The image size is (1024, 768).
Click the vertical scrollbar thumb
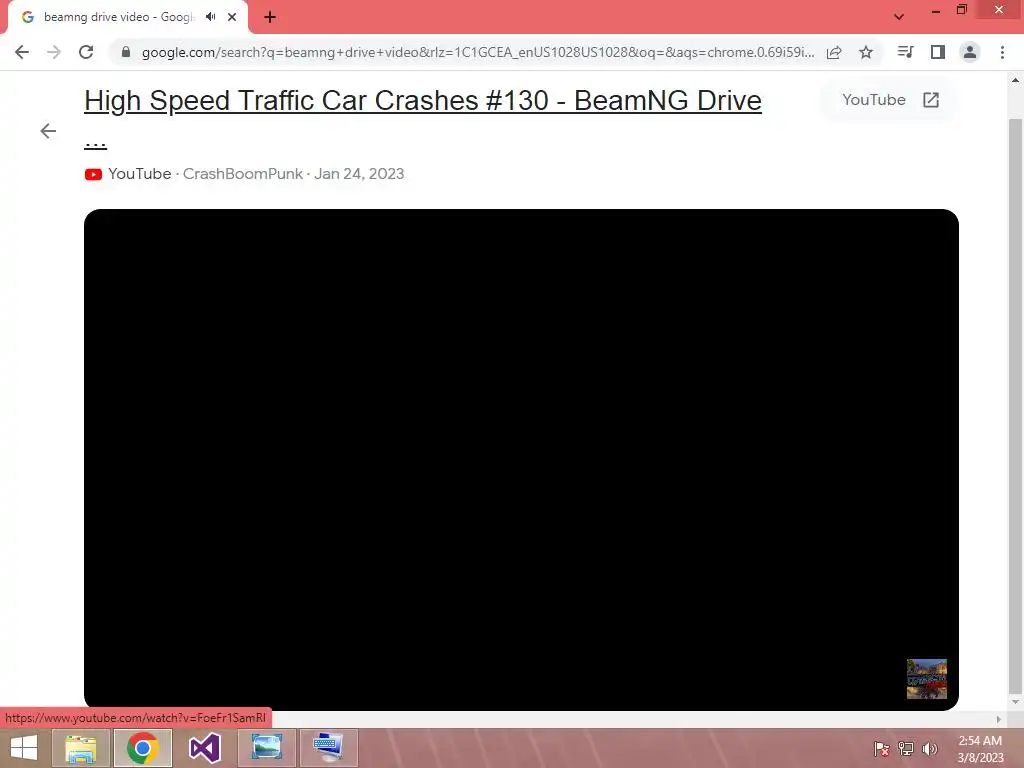click(1015, 405)
